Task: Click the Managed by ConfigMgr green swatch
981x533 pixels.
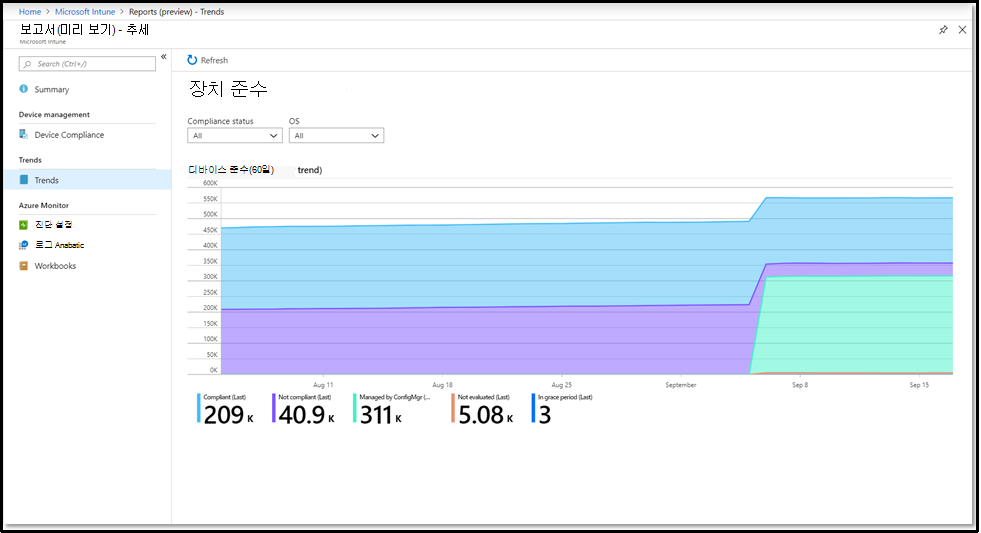Action: click(x=355, y=408)
